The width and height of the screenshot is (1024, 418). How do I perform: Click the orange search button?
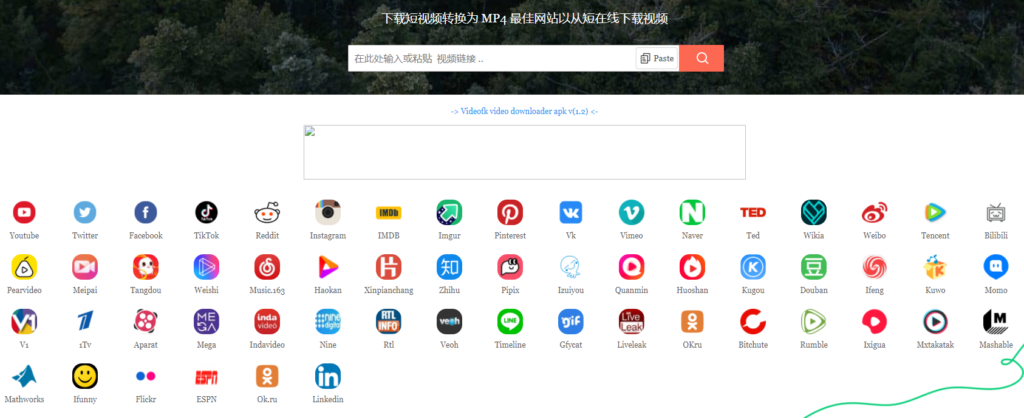point(702,58)
